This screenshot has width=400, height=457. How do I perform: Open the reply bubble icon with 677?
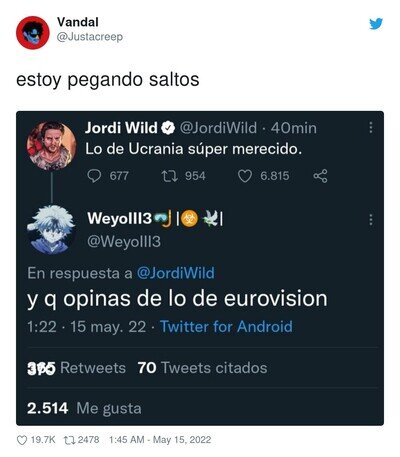(94, 176)
